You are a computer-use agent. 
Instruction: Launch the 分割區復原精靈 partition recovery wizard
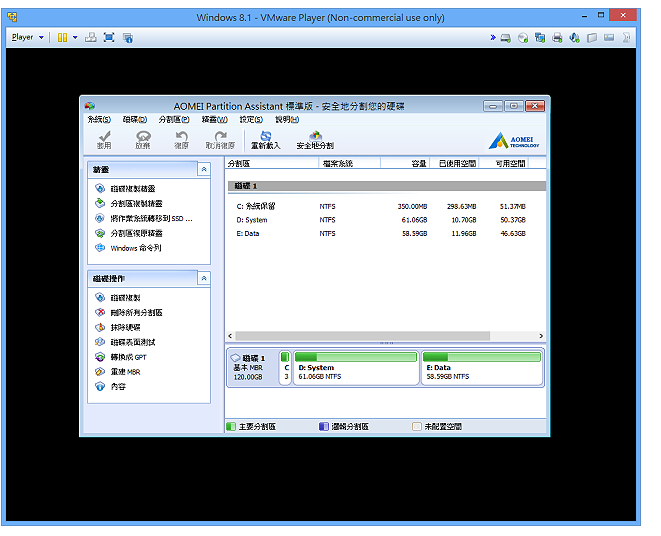[x=136, y=233]
